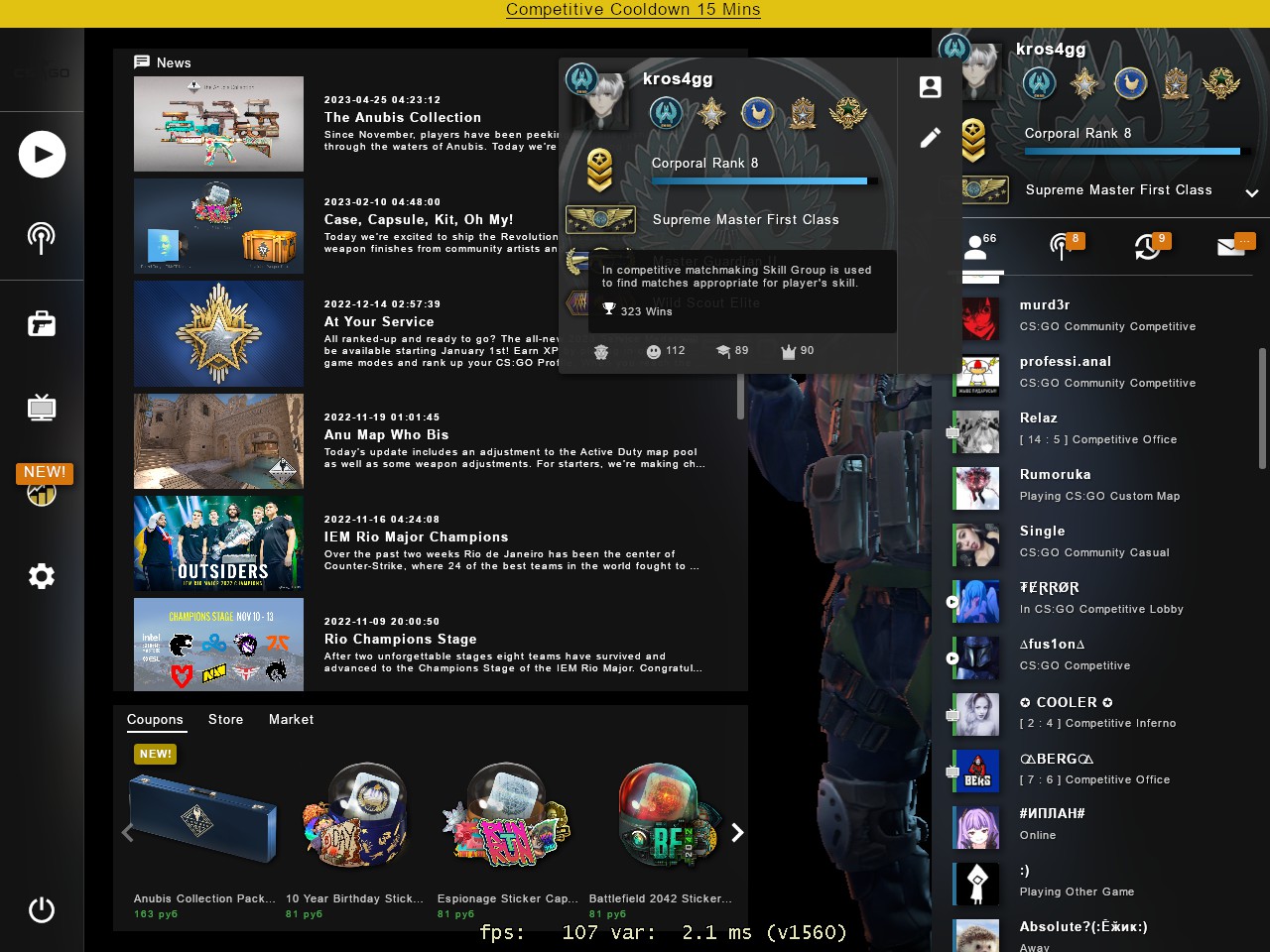Click the Outsiders team photo thumbnail
Image resolution: width=1270 pixels, height=952 pixels.
(x=218, y=543)
